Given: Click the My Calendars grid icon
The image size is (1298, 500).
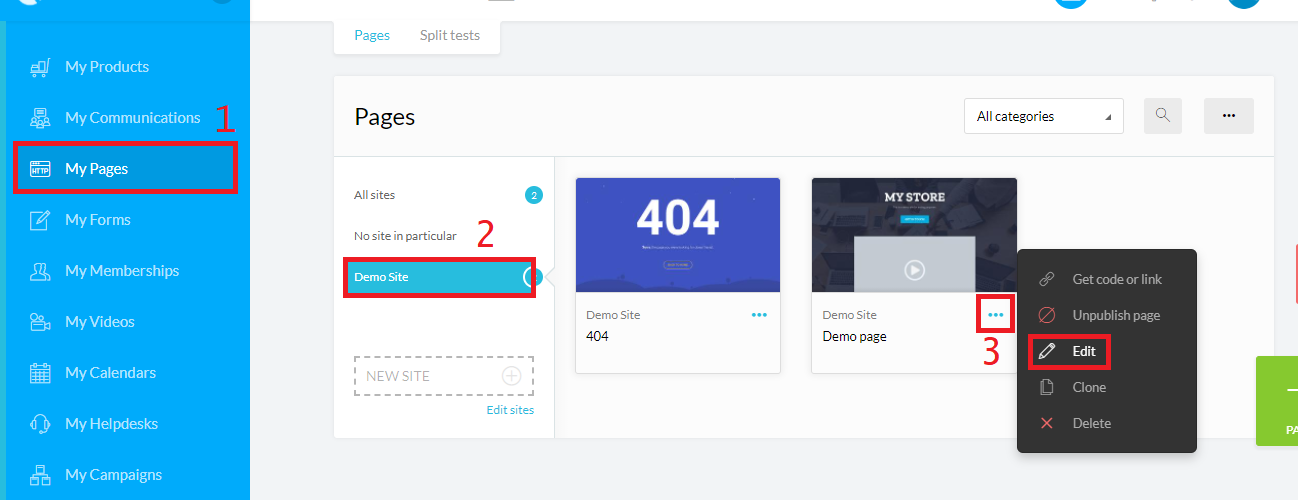Looking at the screenshot, I should tap(40, 373).
